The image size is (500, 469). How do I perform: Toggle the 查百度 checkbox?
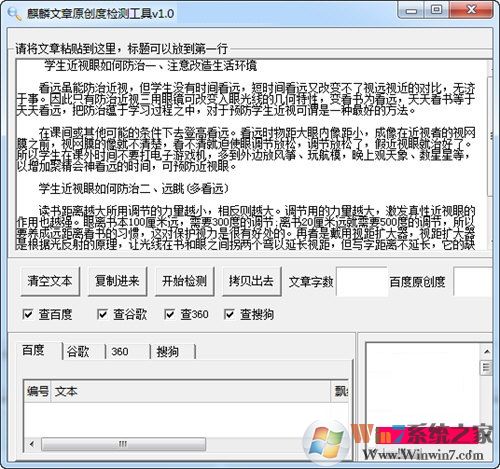click(x=28, y=314)
